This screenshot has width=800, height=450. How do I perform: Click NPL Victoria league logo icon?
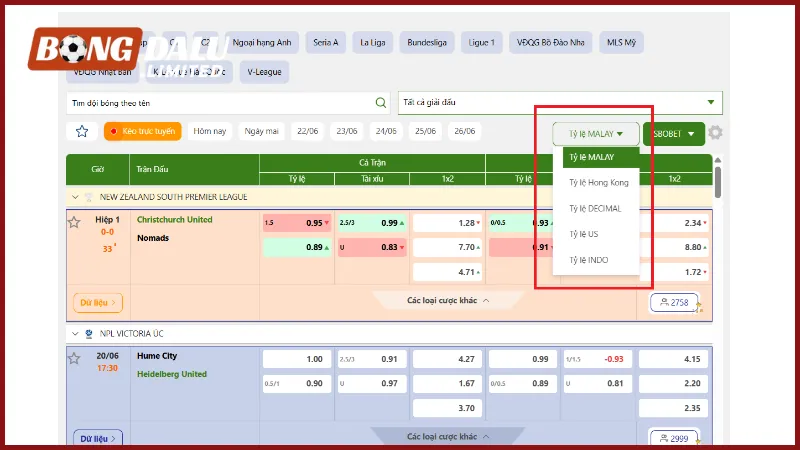(x=89, y=334)
